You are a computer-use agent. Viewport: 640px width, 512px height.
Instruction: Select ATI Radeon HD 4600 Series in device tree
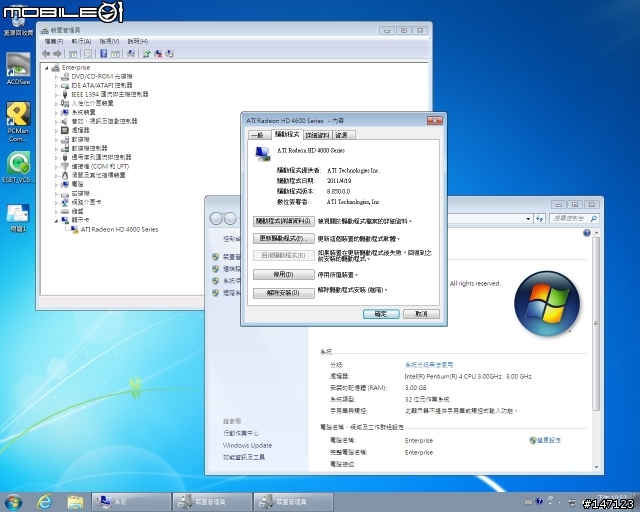pos(119,229)
